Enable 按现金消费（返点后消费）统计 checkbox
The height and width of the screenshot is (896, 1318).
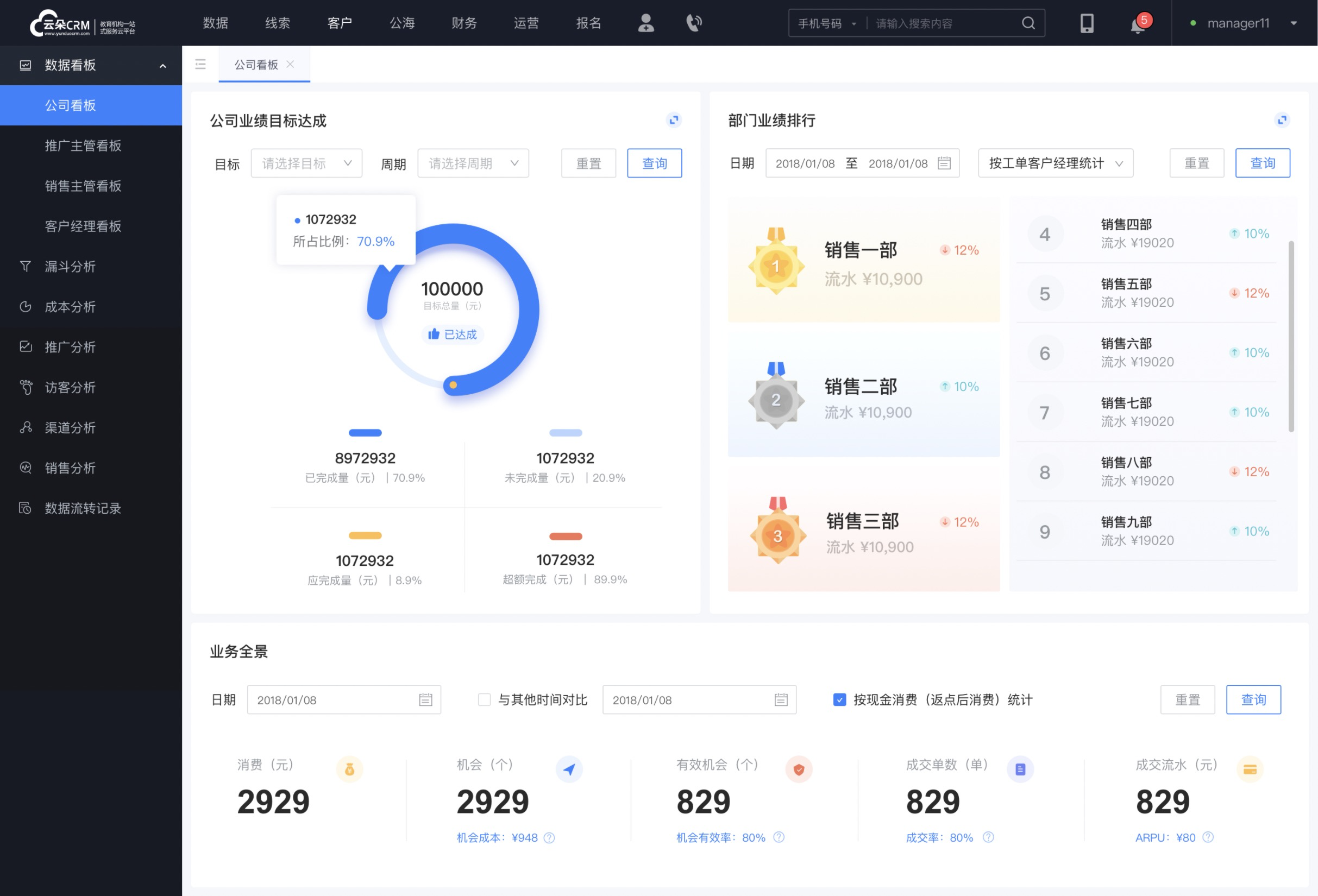838,700
